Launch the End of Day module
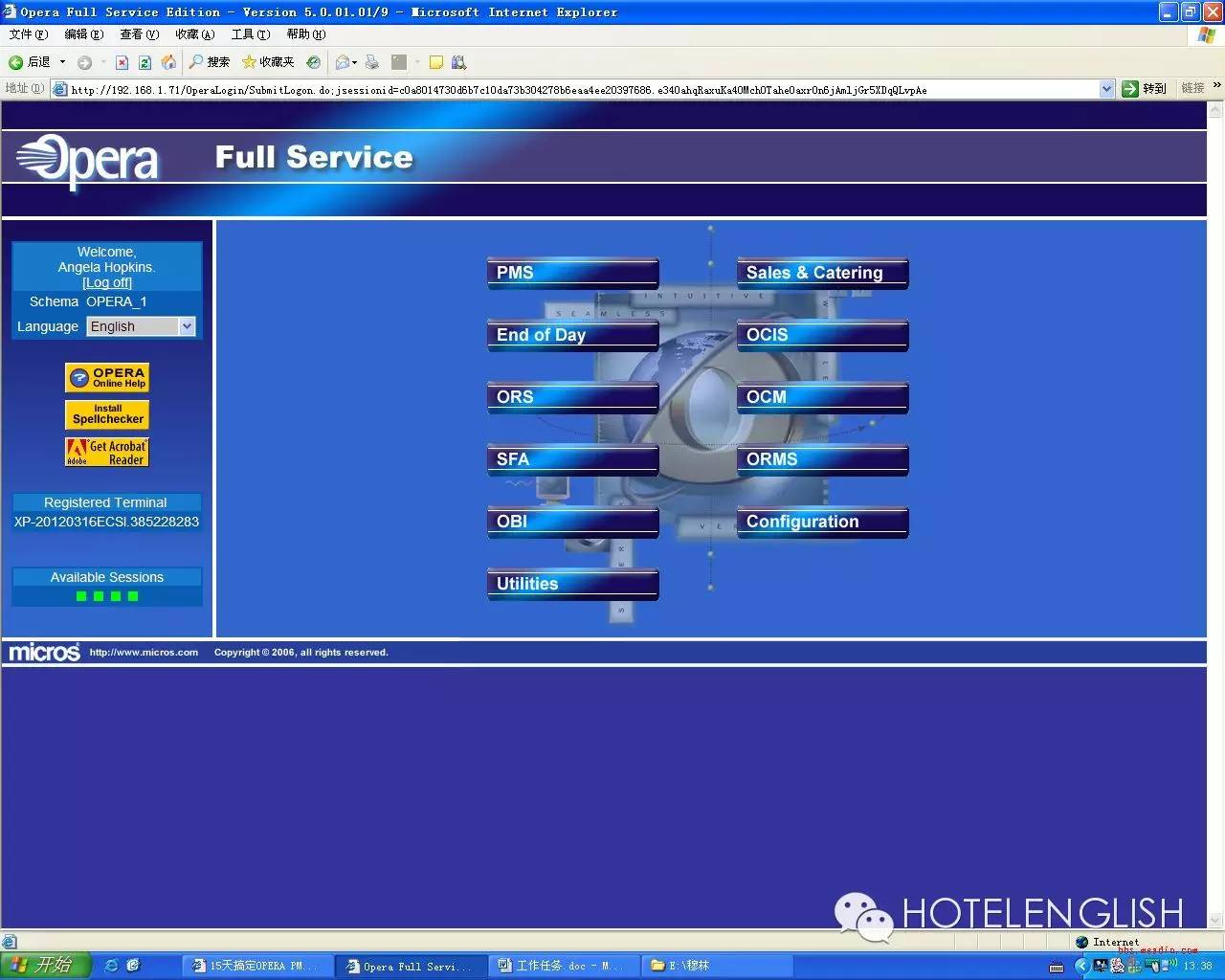This screenshot has height=980, width=1225. coord(572,335)
